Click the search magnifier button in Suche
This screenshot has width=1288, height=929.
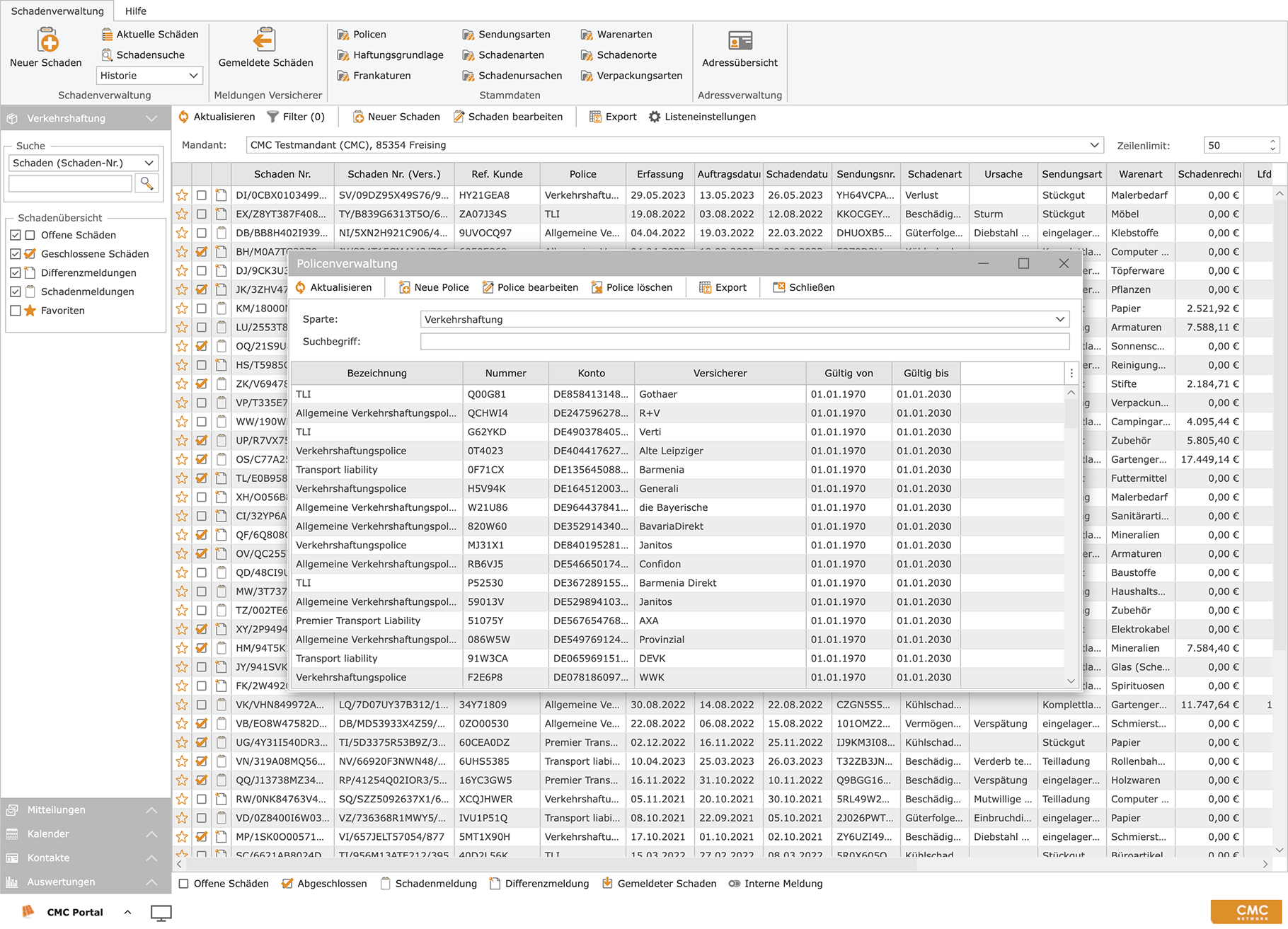(146, 183)
